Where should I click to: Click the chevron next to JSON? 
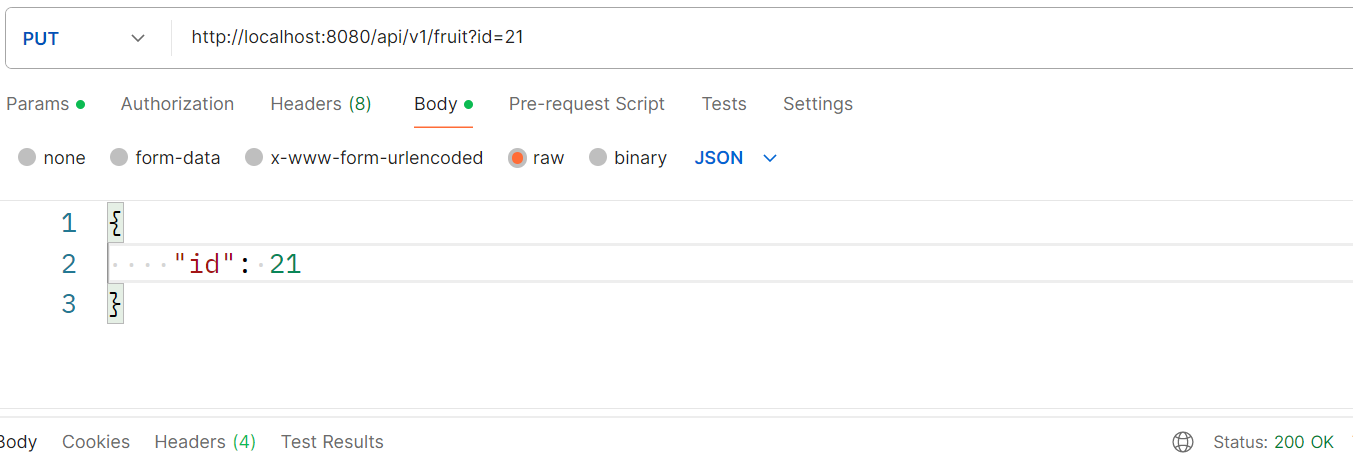coord(770,158)
